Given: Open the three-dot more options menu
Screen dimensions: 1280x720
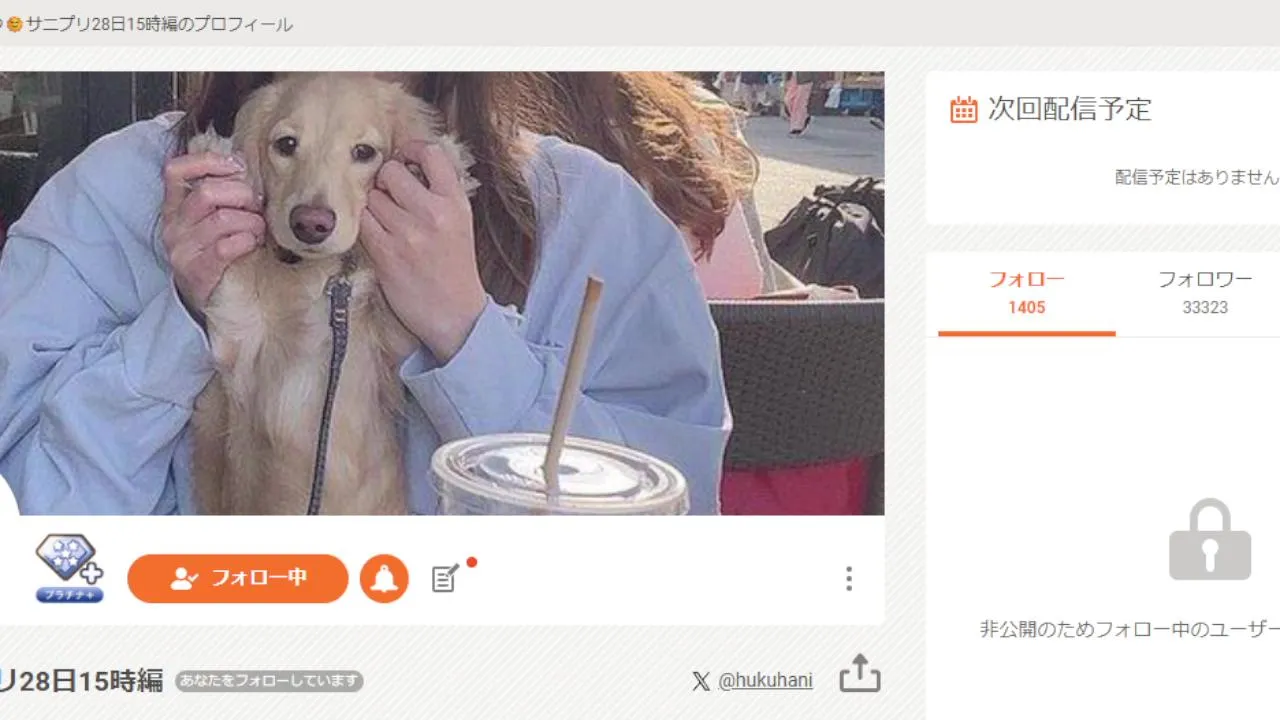Looking at the screenshot, I should tap(848, 579).
